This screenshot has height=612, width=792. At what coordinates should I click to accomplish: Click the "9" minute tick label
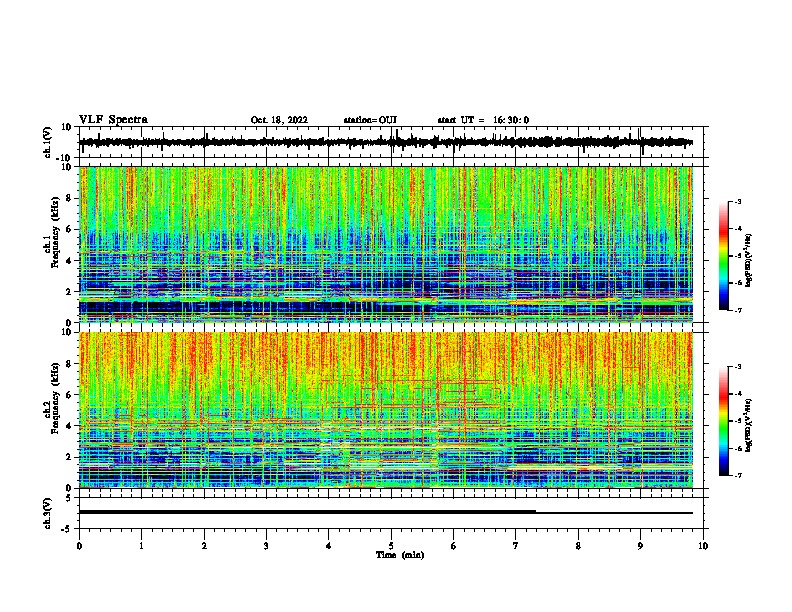[640, 546]
